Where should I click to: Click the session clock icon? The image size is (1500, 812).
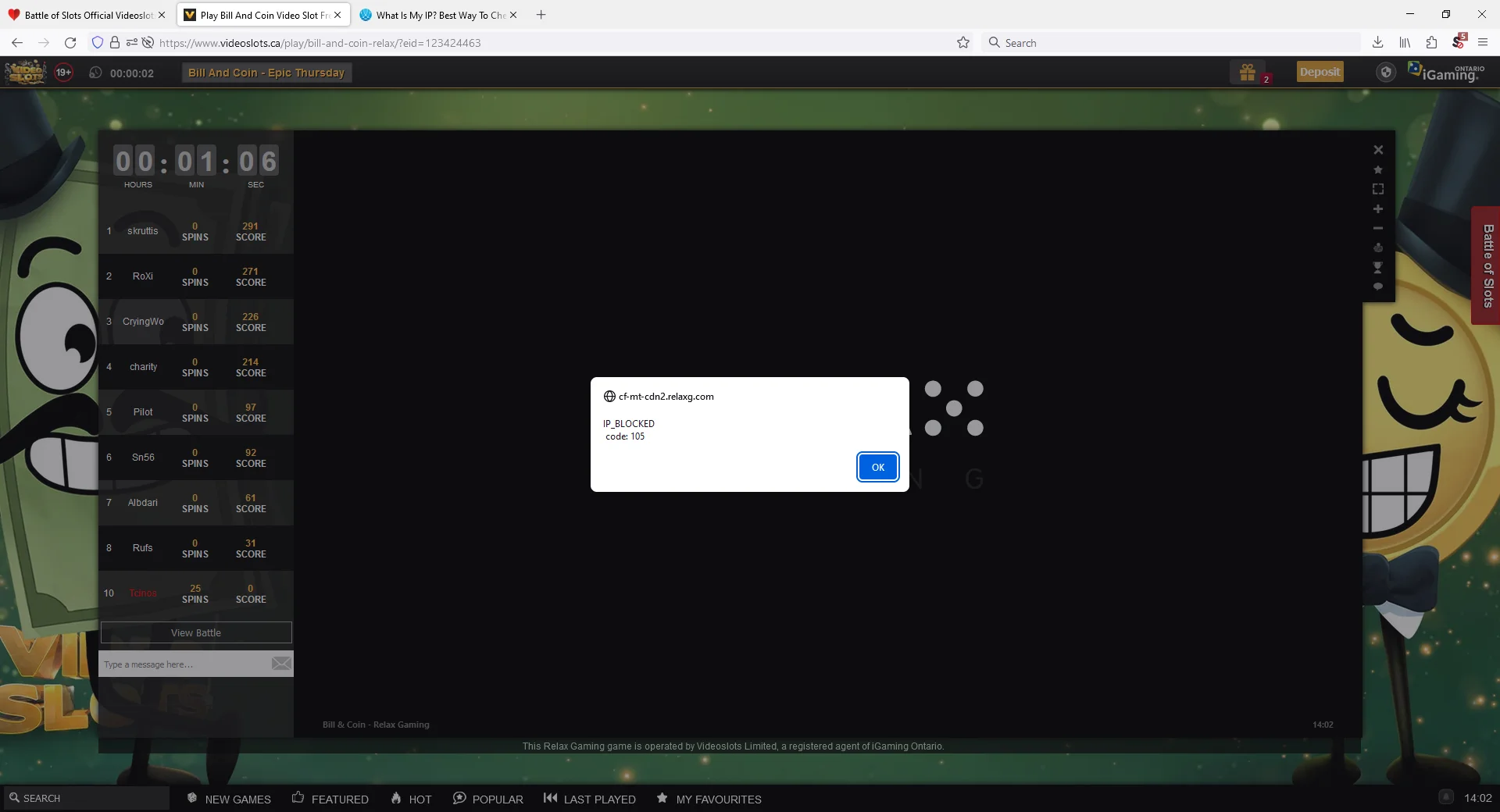95,73
